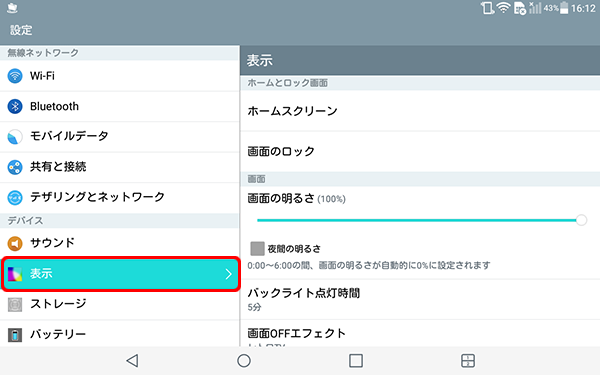
Task: Open バックライト点灯時間 setting
Action: pos(420,300)
